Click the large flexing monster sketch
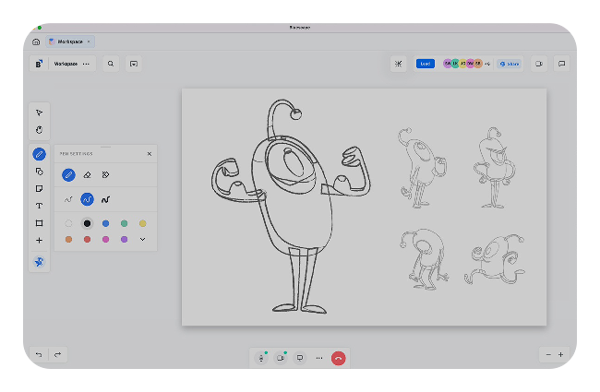The width and height of the screenshot is (600, 392). [x=291, y=207]
